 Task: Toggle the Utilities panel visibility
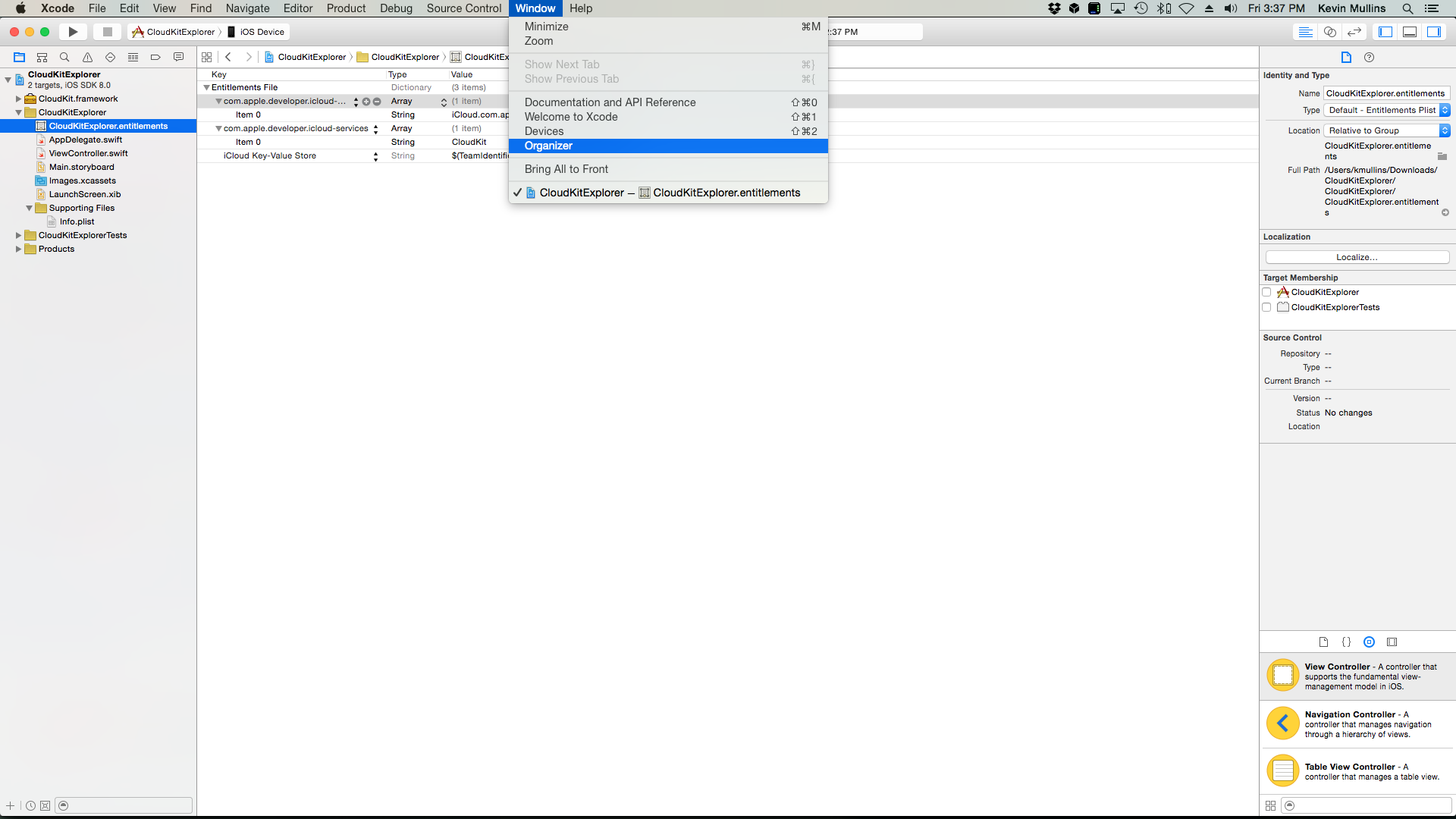[x=1434, y=32]
